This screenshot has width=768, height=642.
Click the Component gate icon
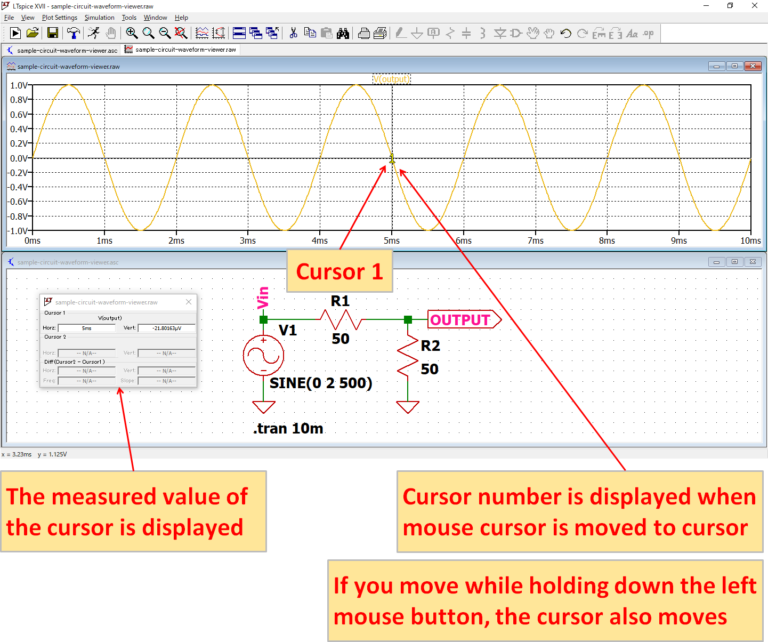point(516,33)
